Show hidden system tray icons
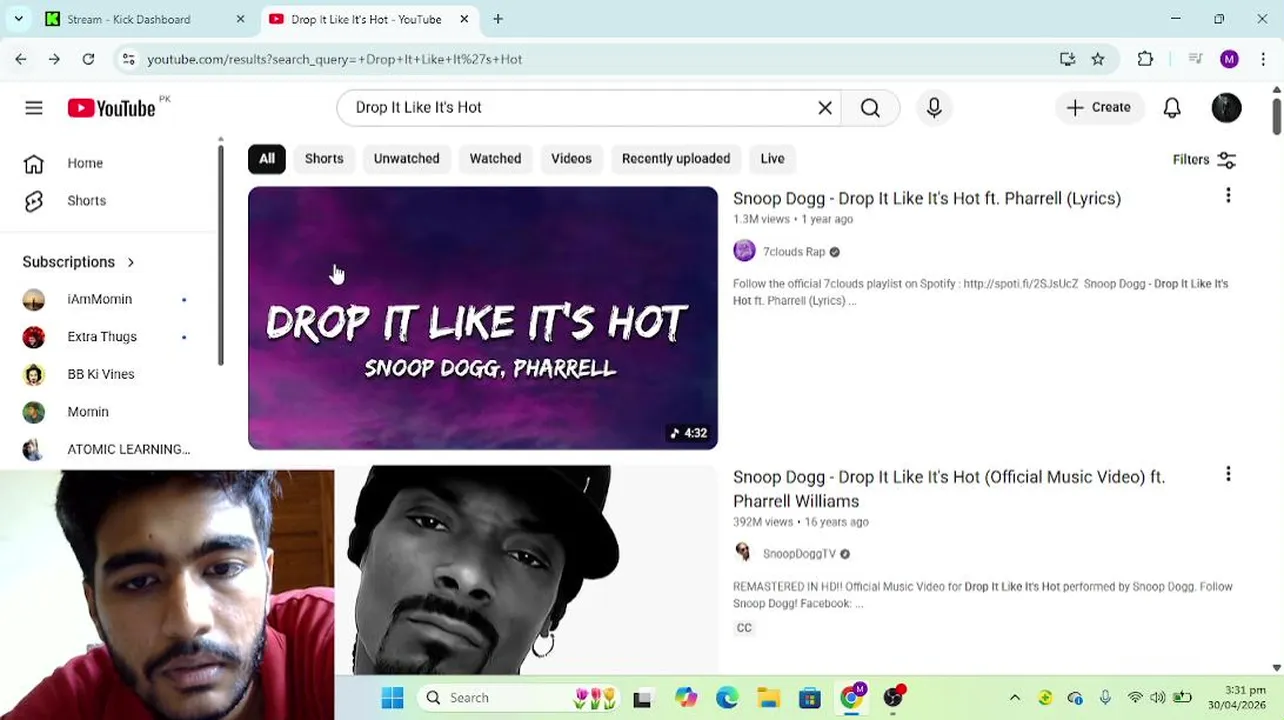1284x720 pixels. tap(1014, 698)
